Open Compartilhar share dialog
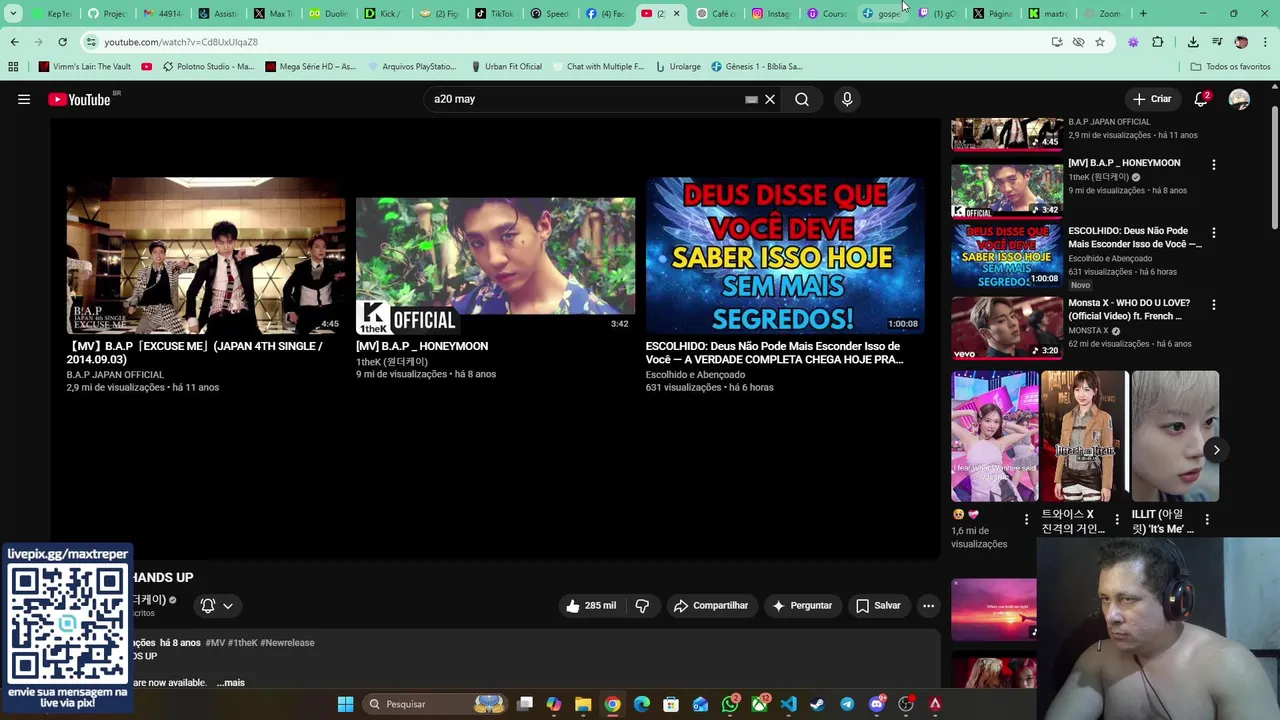 pyautogui.click(x=711, y=605)
